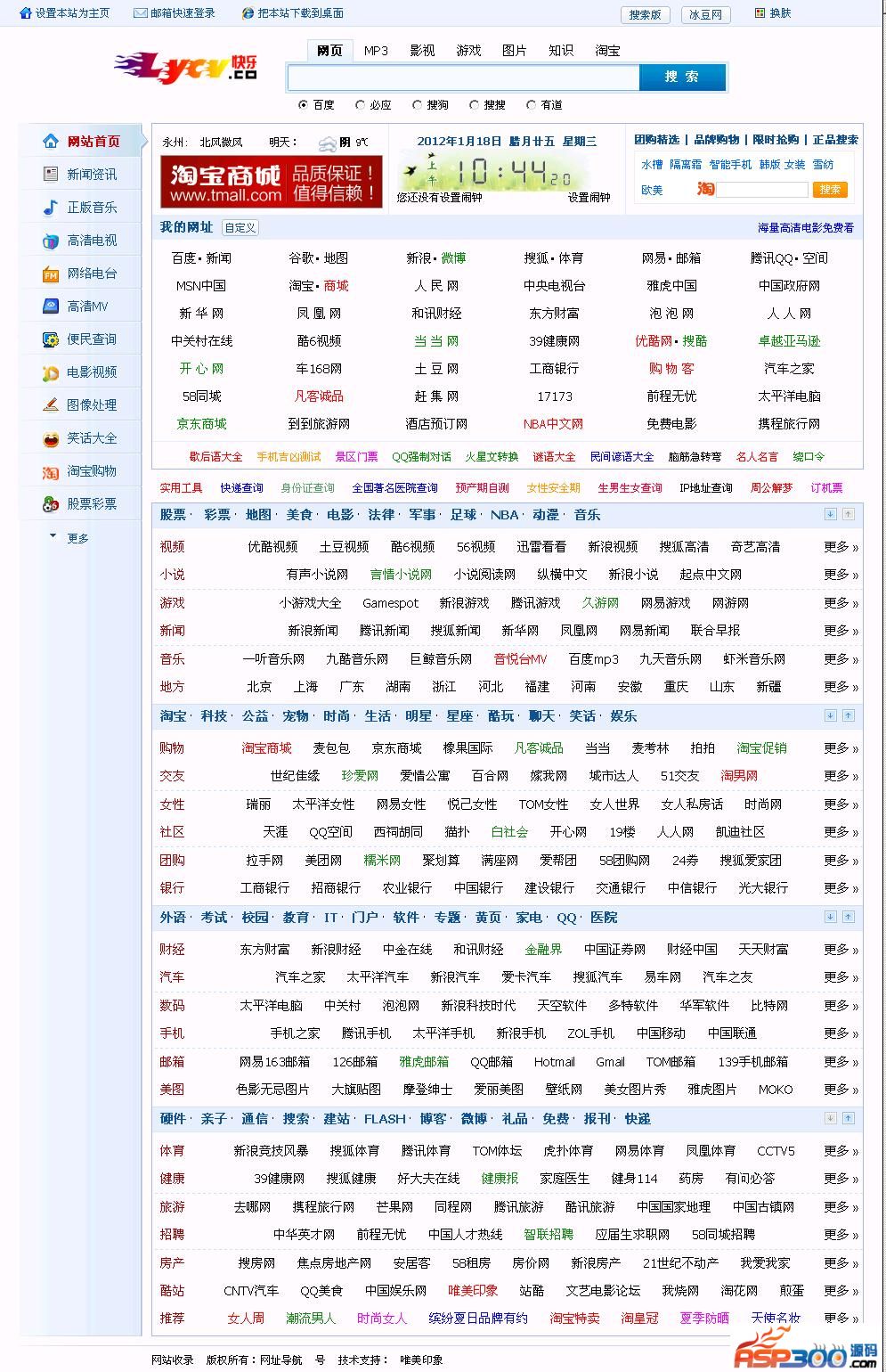Select the 搜搜 search engine radio
The width and height of the screenshot is (886, 1372).
tap(474, 105)
